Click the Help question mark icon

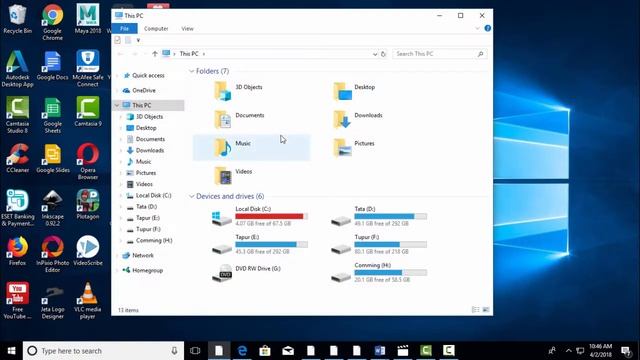(487, 28)
